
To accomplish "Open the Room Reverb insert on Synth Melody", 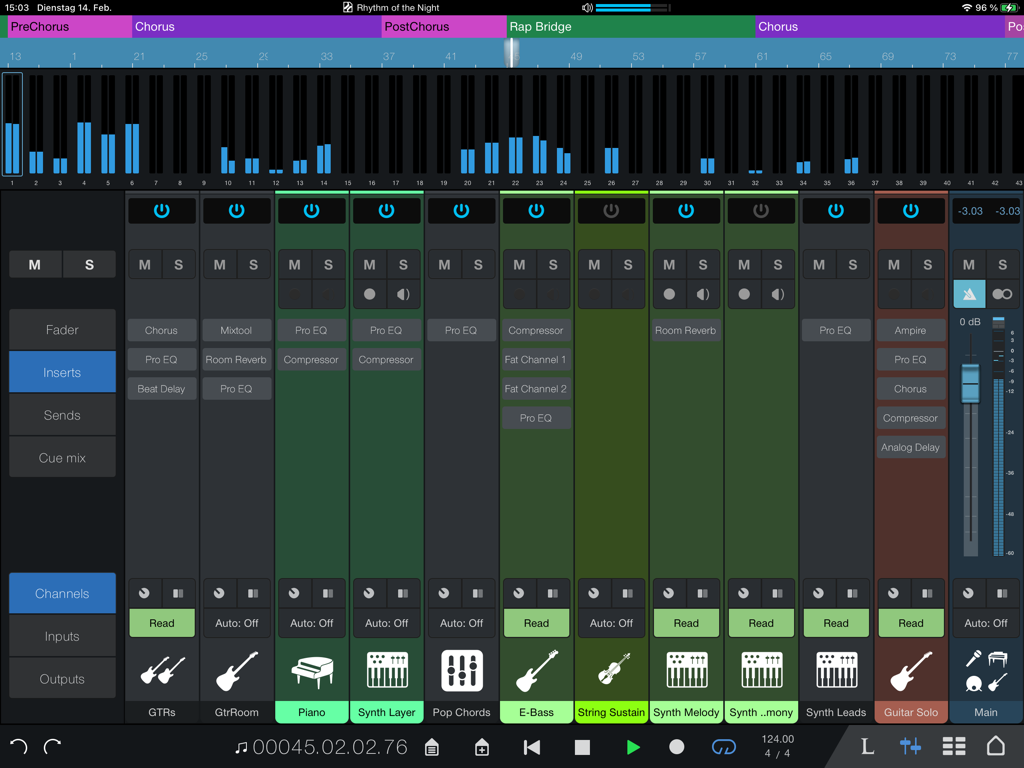I will click(686, 330).
